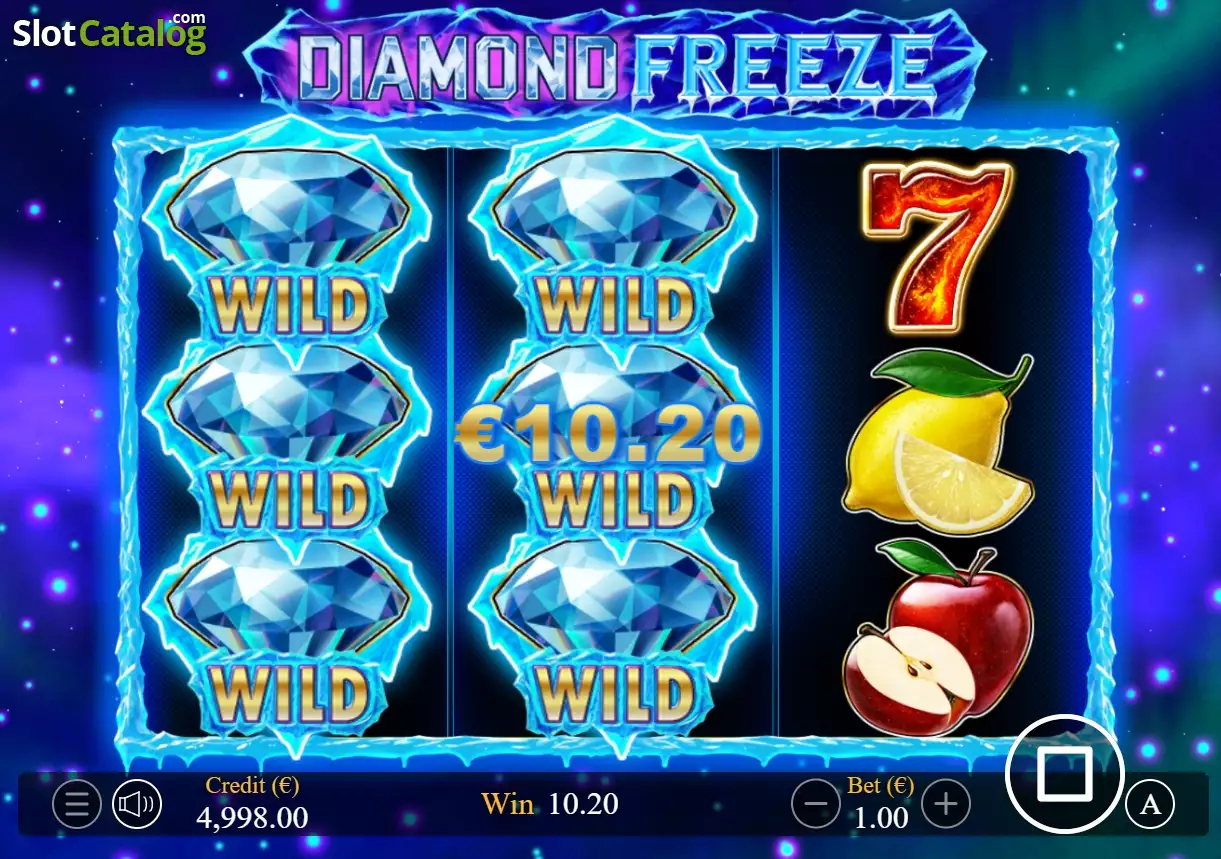Click the Win 10.20 display
The height and width of the screenshot is (859, 1221).
550,803
